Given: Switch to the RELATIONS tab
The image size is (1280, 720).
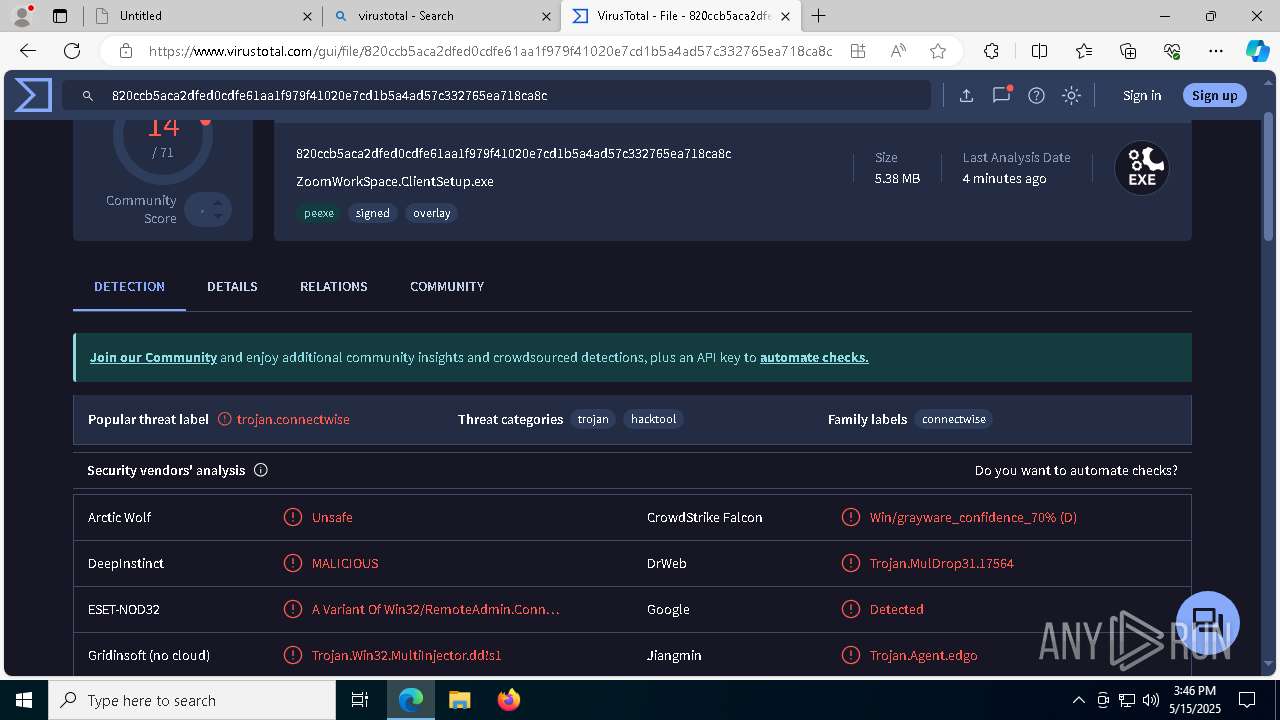Looking at the screenshot, I should tap(334, 287).
